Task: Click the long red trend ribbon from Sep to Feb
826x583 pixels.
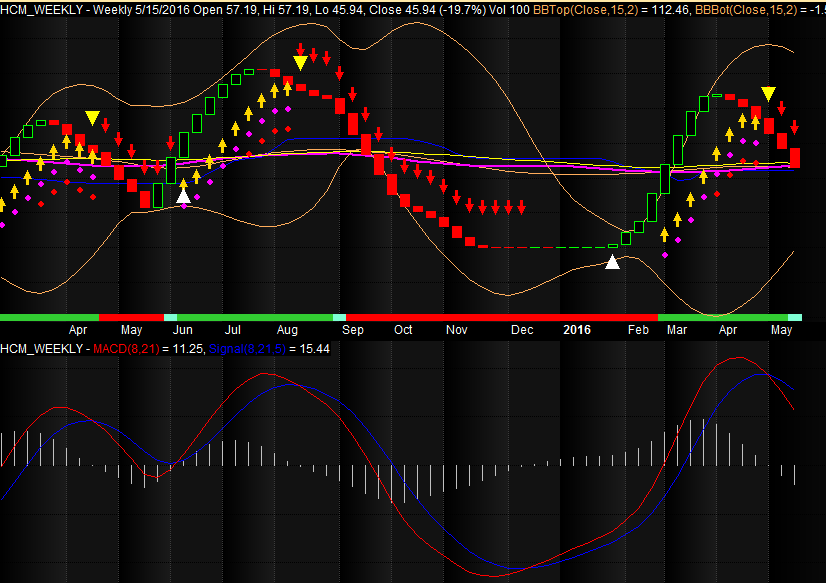Action: (502, 318)
